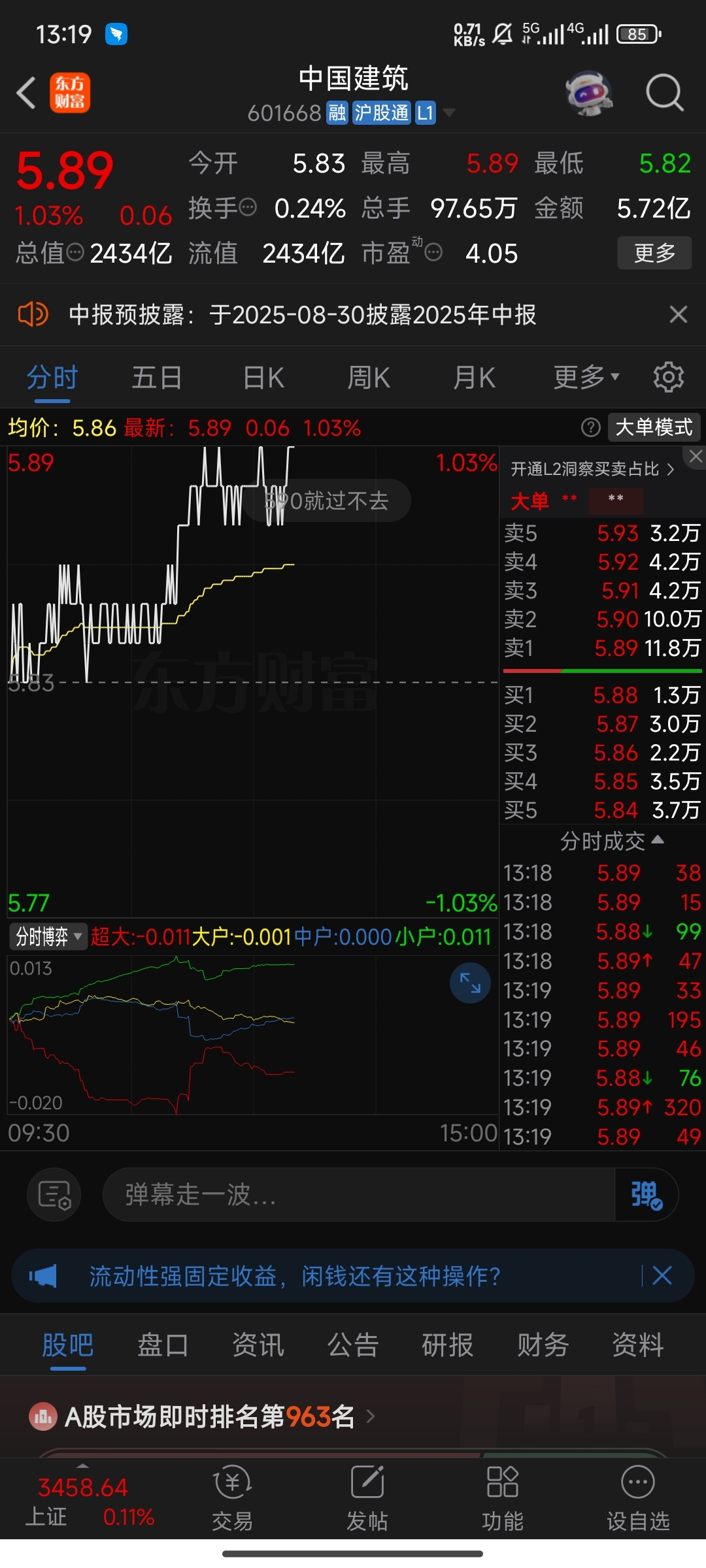This screenshot has width=706, height=1568.
Task: Switch to 公告 tab
Action: [x=353, y=1345]
